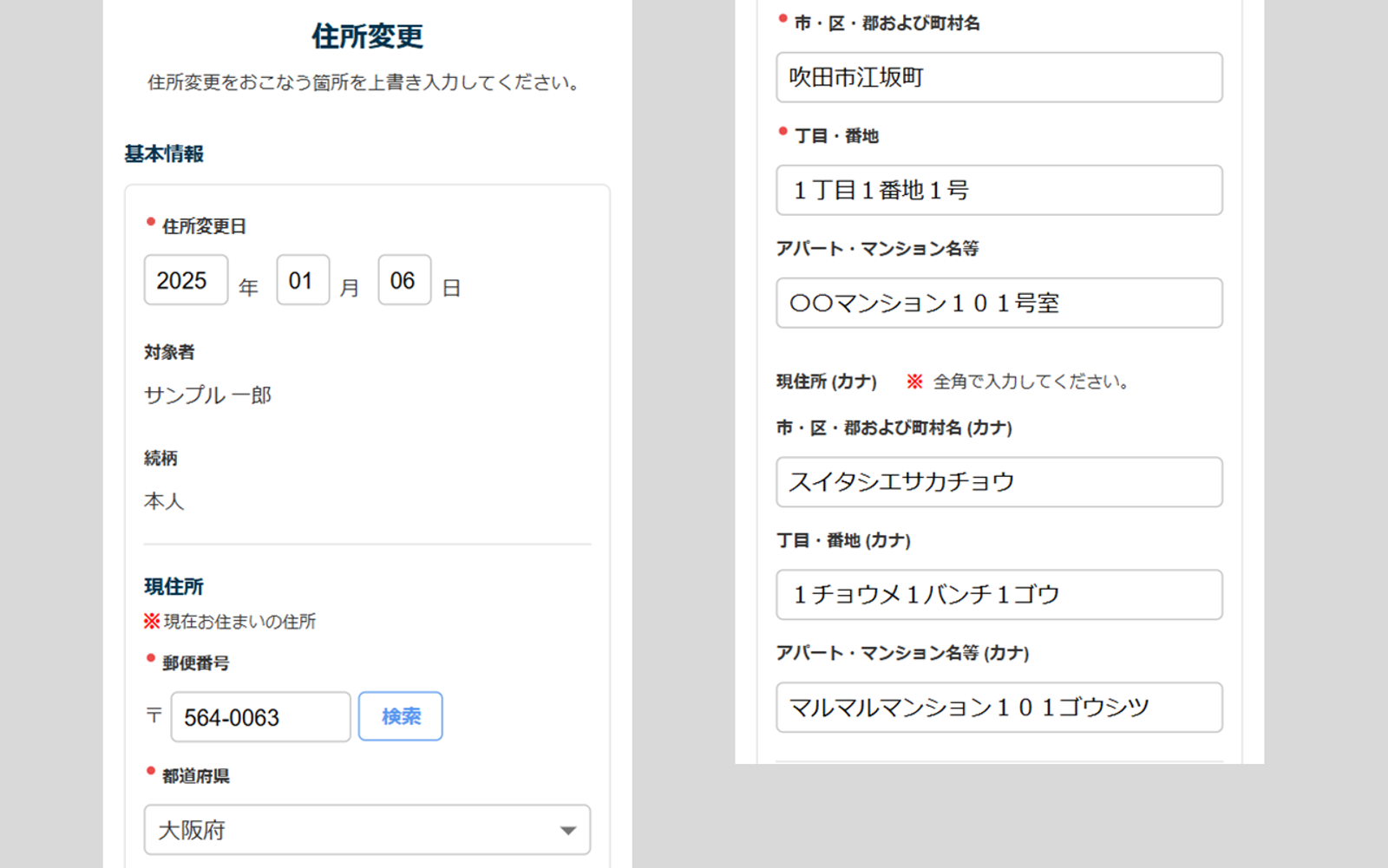Click the 1丁目1番地1号 address field
The width and height of the screenshot is (1388, 868).
[998, 190]
